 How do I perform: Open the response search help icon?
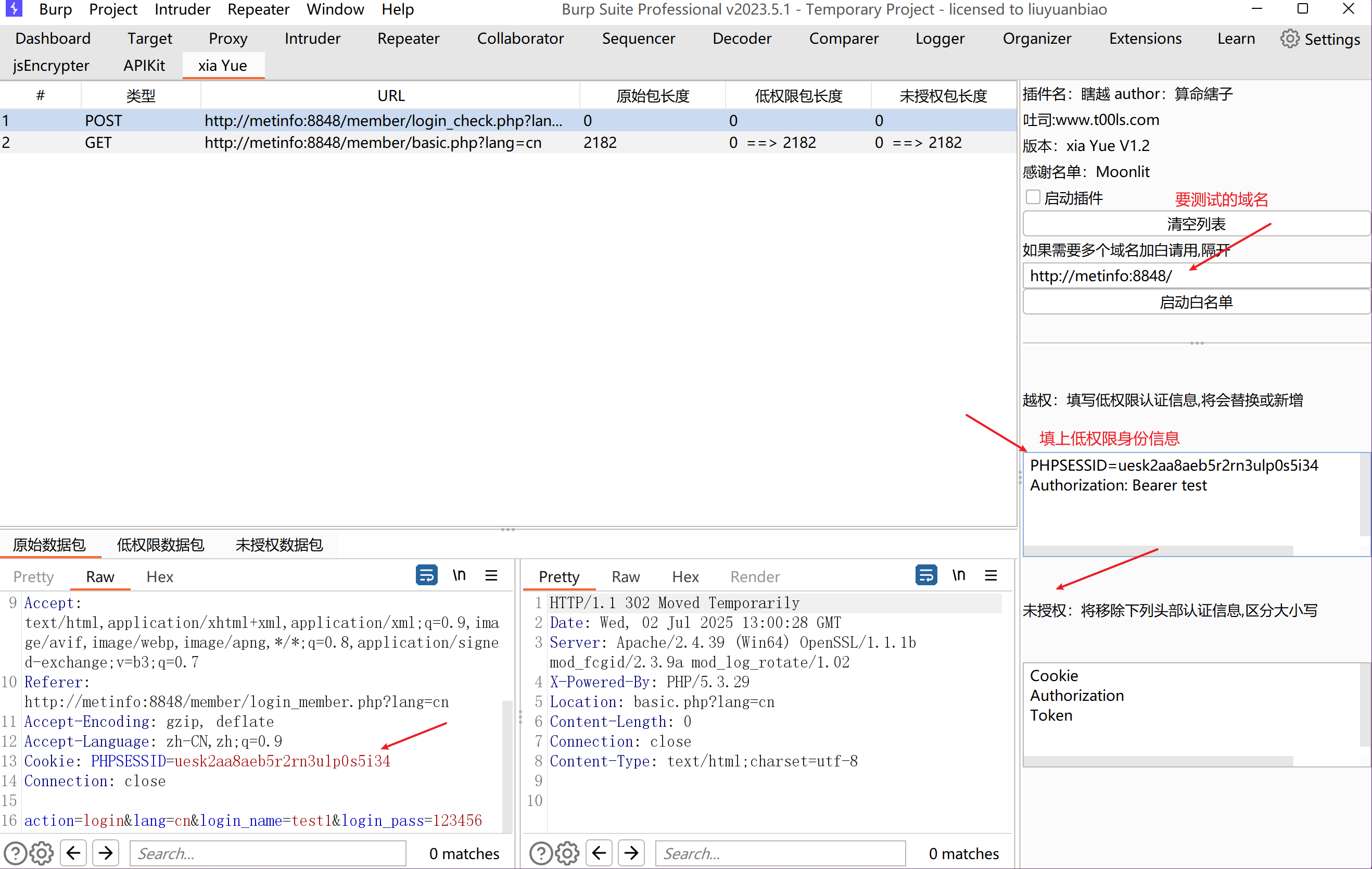pos(540,853)
